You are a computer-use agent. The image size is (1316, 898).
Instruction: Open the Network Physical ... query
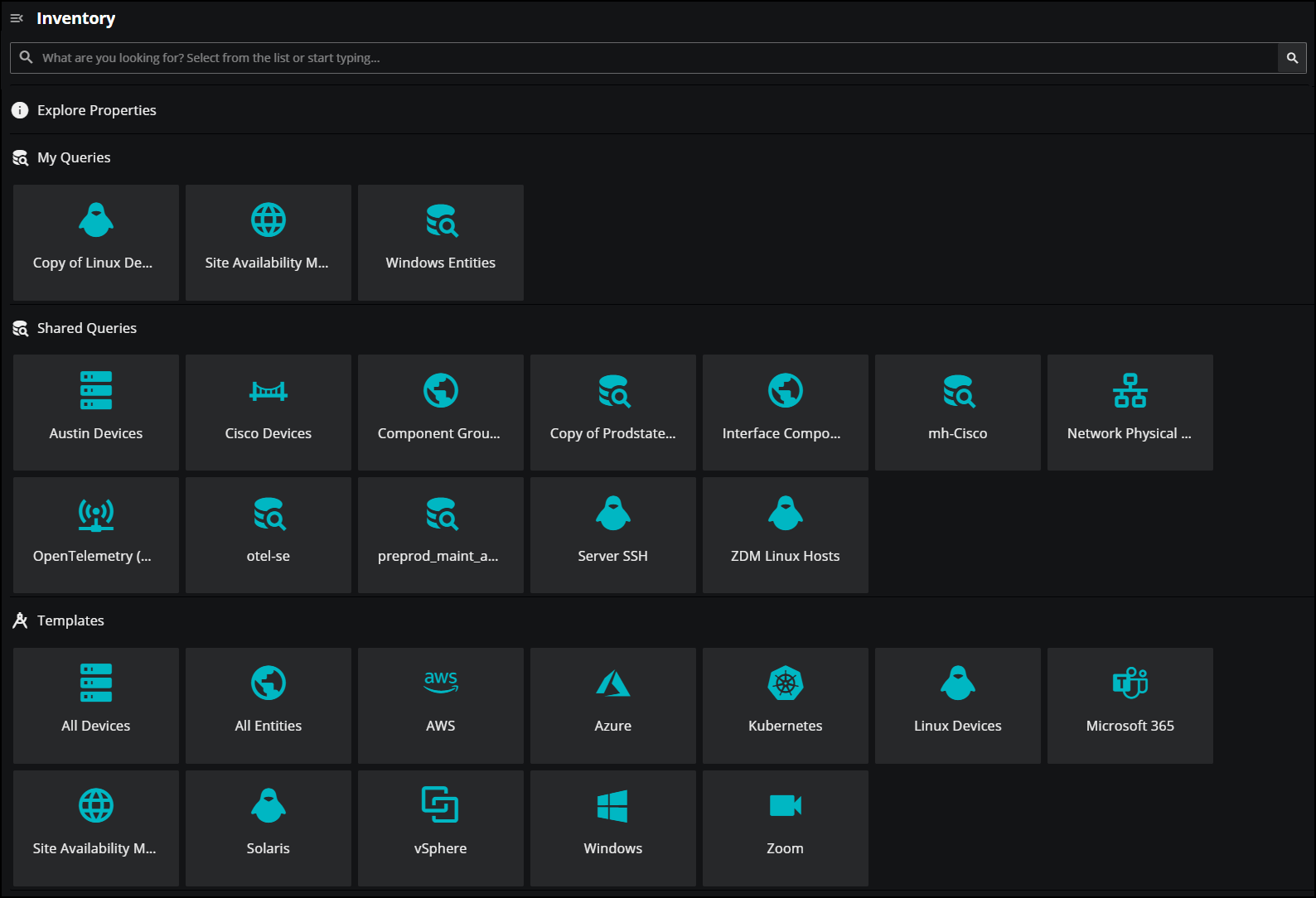(x=1130, y=413)
